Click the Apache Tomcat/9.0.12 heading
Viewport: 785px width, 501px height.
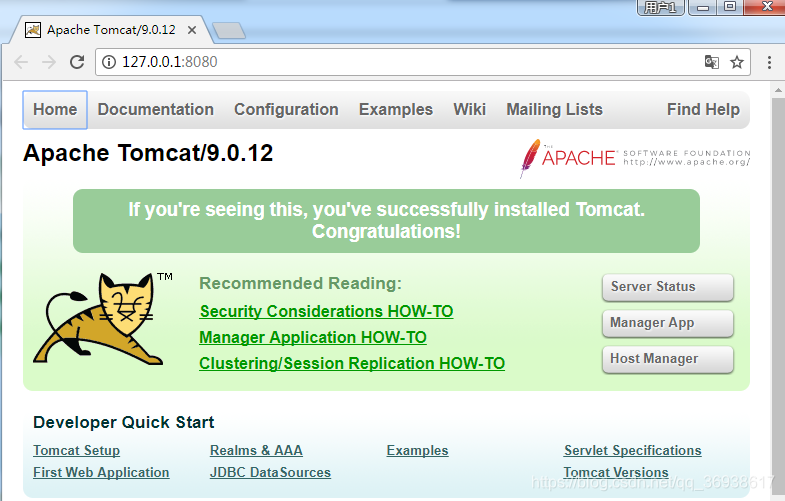148,153
